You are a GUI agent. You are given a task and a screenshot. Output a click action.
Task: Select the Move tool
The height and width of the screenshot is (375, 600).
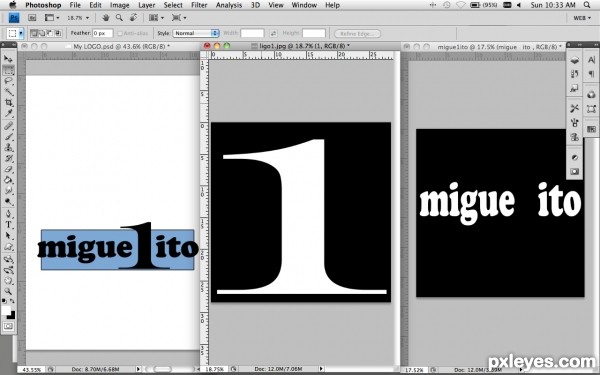click(8, 59)
